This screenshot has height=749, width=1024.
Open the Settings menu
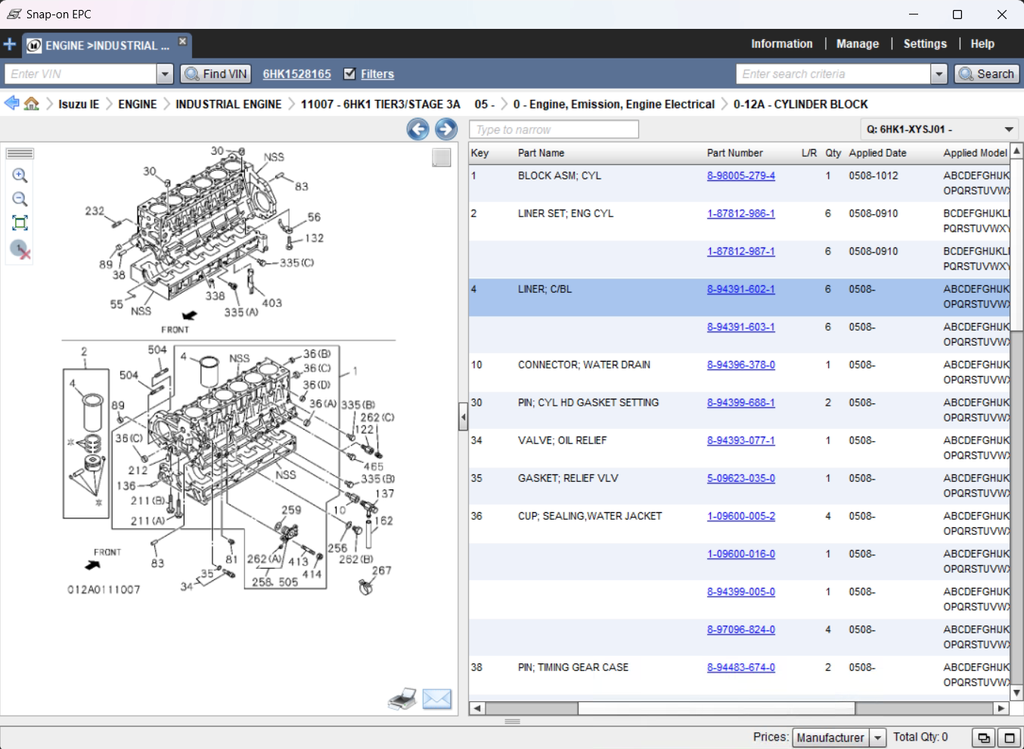[x=925, y=44]
